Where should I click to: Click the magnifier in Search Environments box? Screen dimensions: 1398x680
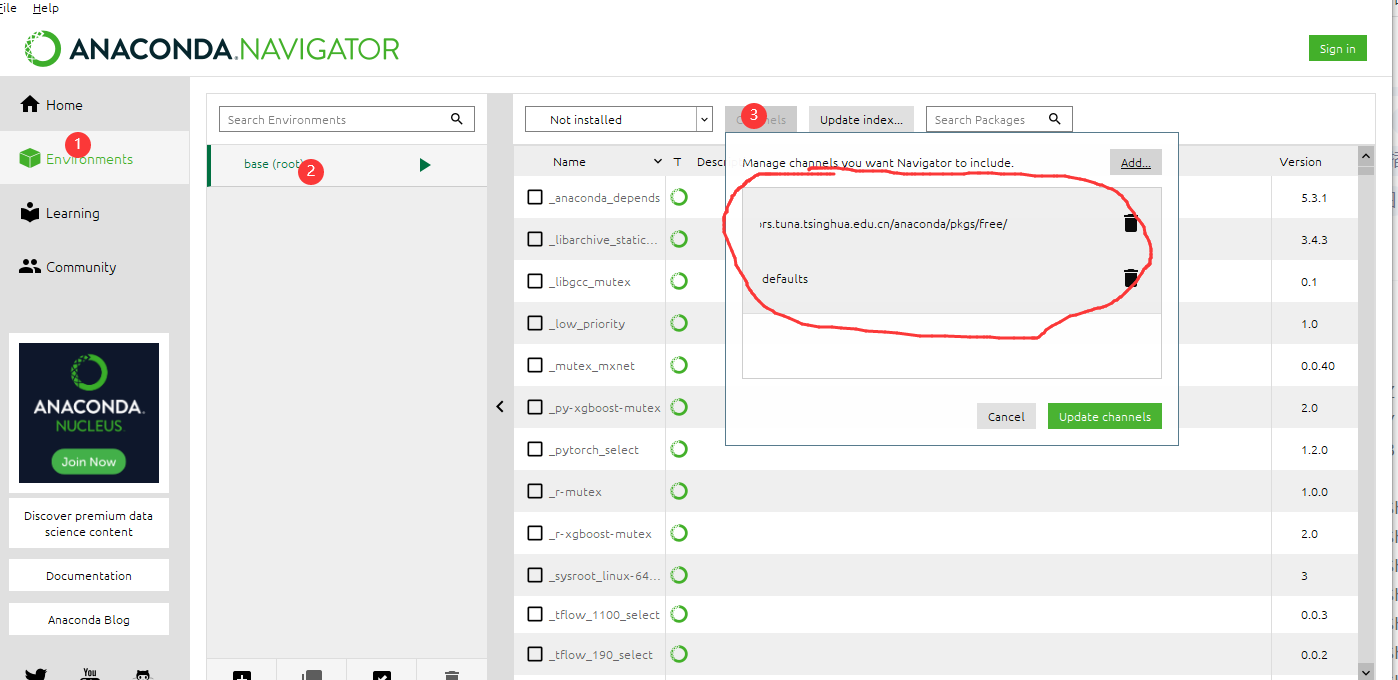click(x=457, y=119)
